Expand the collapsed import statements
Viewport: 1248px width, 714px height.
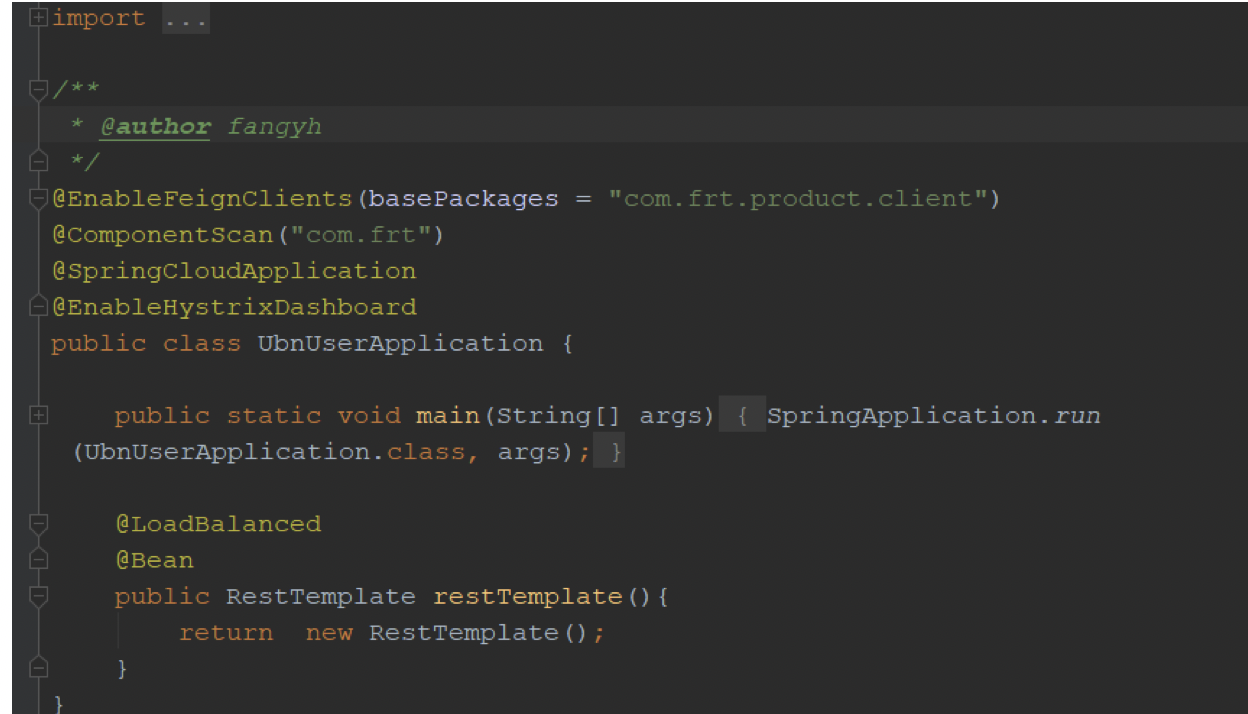point(37,17)
